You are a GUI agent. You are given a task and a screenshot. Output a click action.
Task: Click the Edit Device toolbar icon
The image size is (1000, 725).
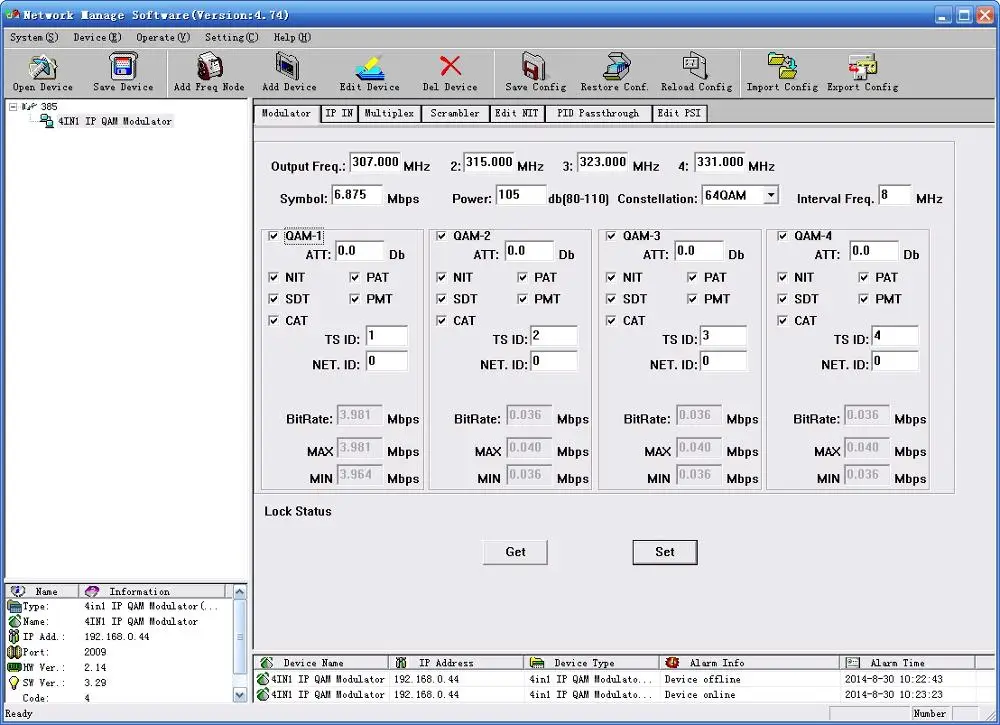369,68
